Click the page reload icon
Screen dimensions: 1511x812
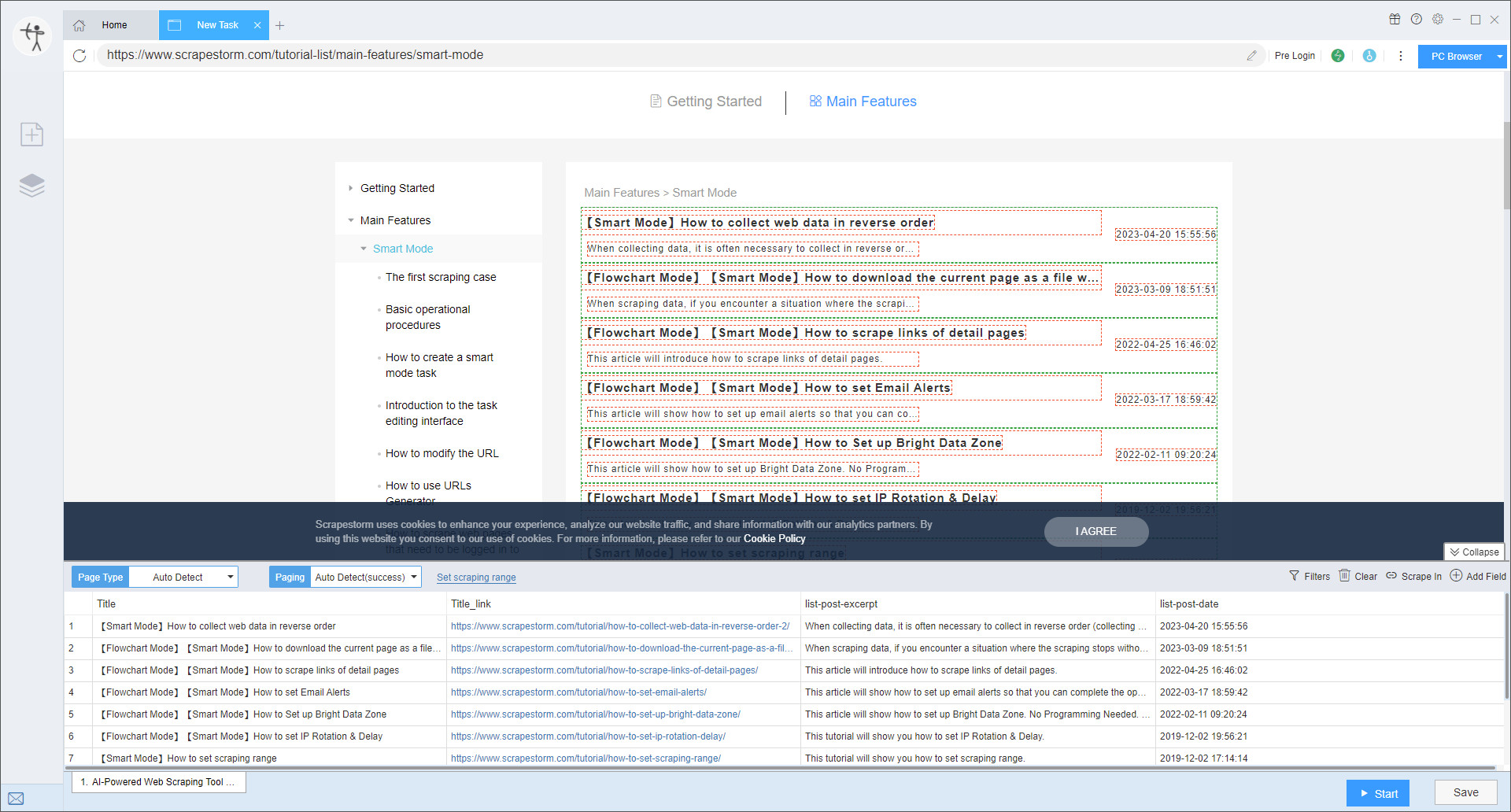(x=79, y=56)
